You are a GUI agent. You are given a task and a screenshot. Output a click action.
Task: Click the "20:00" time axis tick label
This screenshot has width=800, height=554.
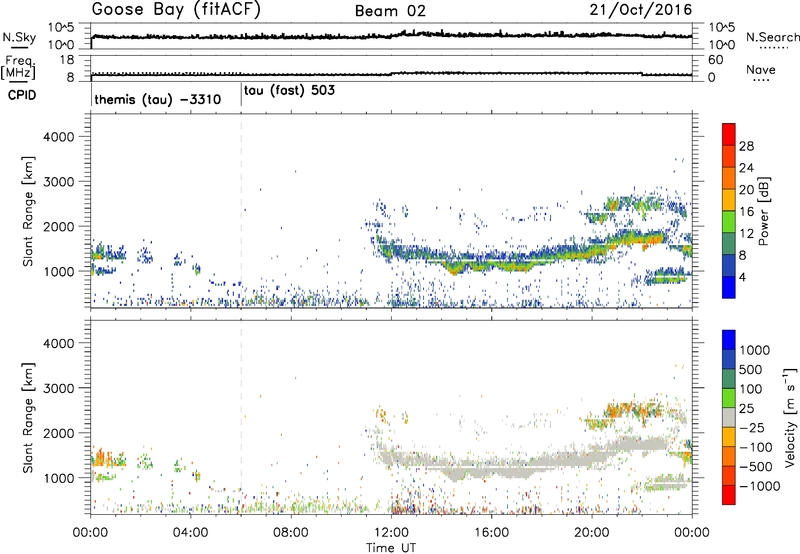point(592,533)
